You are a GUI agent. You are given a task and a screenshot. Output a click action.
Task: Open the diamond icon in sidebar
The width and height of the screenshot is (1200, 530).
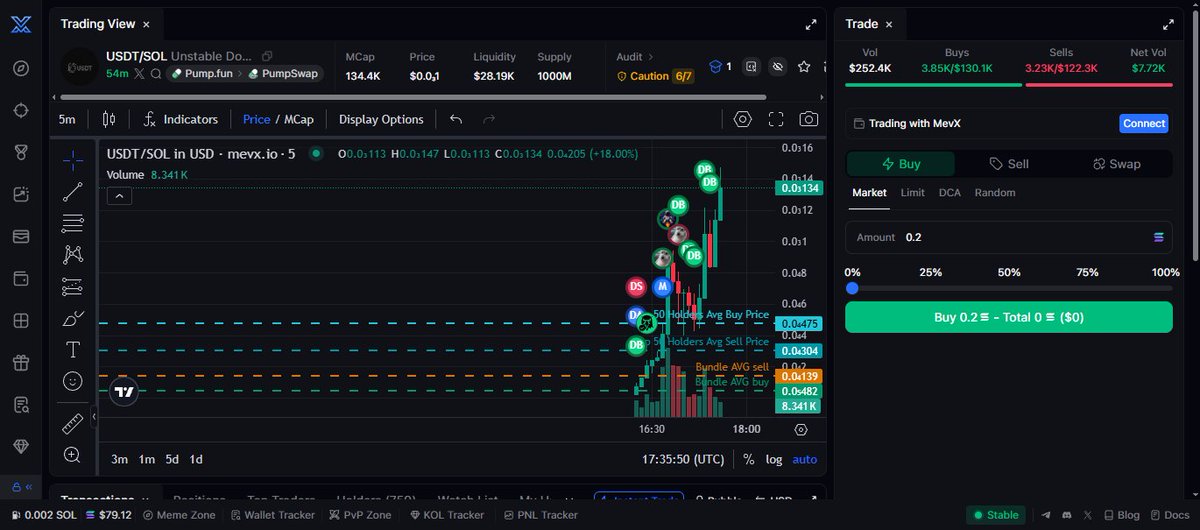tap(22, 446)
